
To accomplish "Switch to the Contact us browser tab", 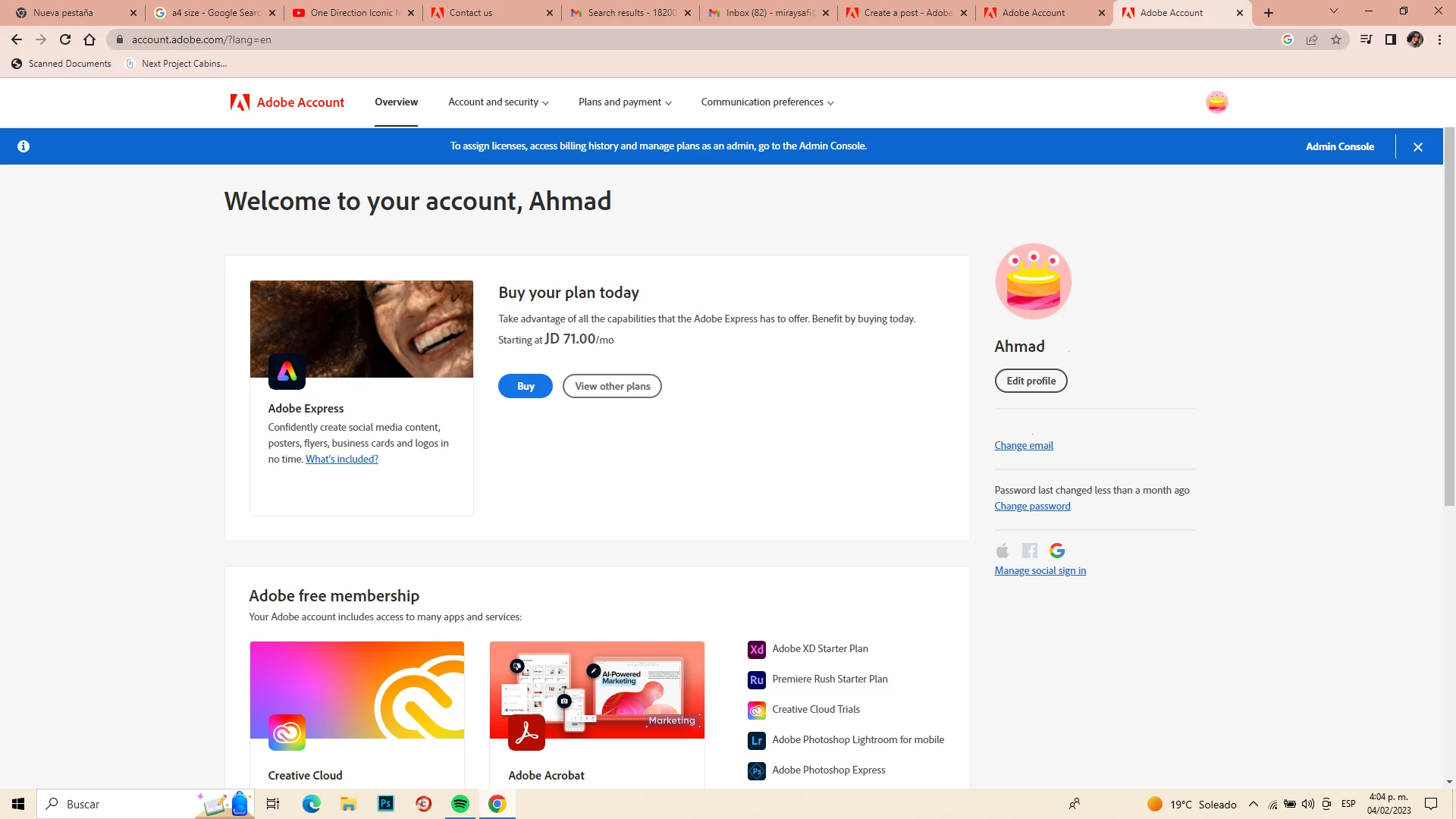I will (x=470, y=13).
